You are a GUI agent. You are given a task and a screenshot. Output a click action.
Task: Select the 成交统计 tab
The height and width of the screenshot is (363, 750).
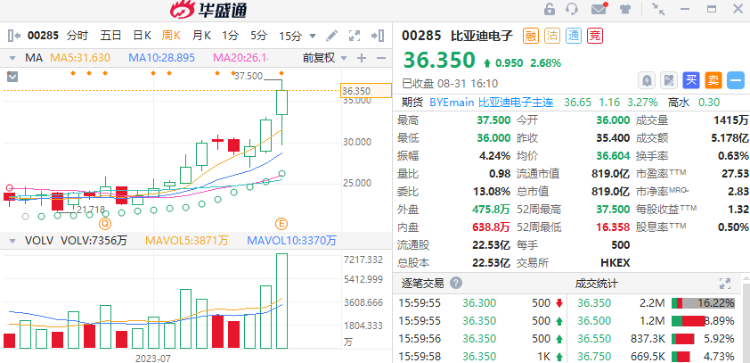click(x=596, y=283)
